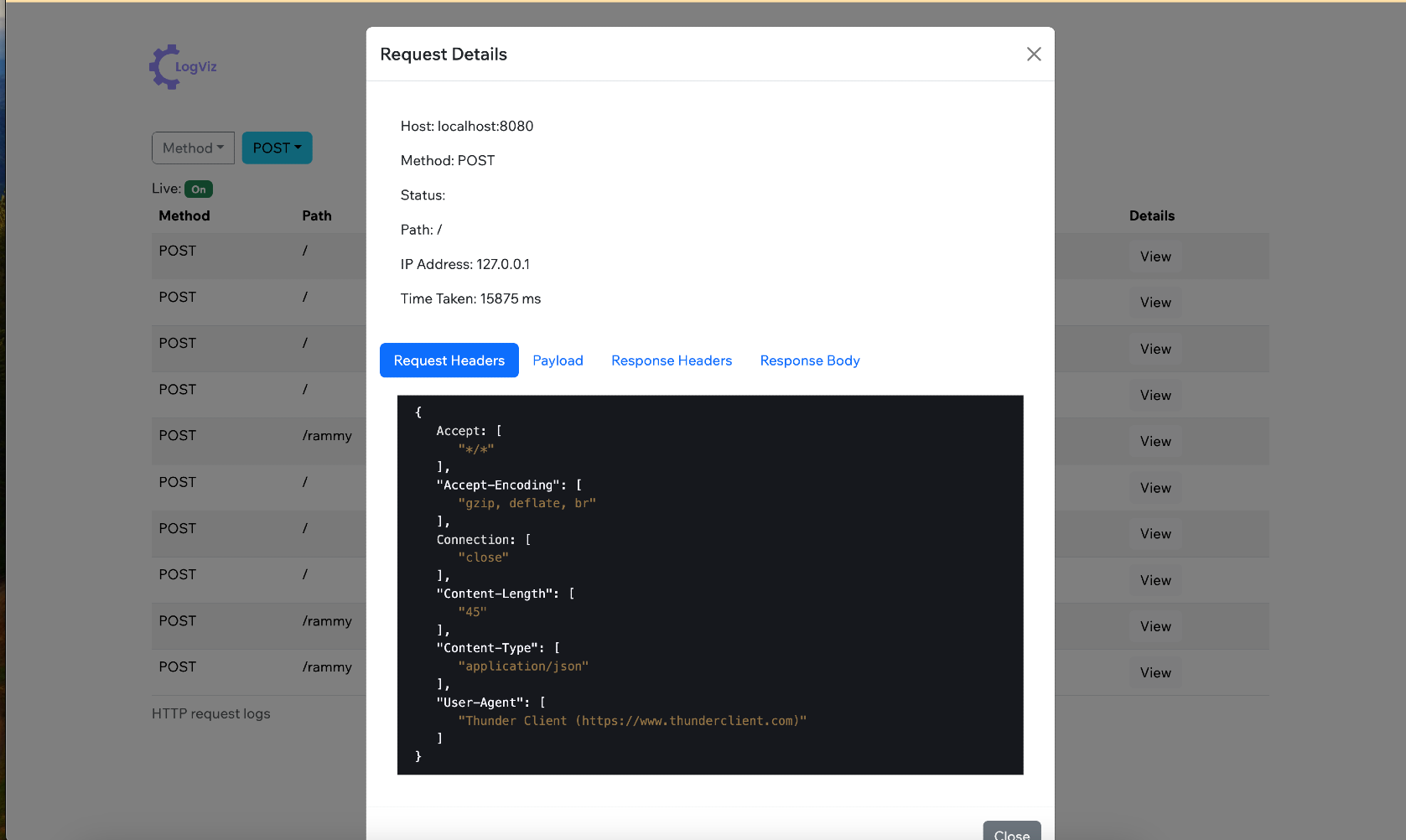
Task: Open the Response Body tab
Action: point(809,360)
